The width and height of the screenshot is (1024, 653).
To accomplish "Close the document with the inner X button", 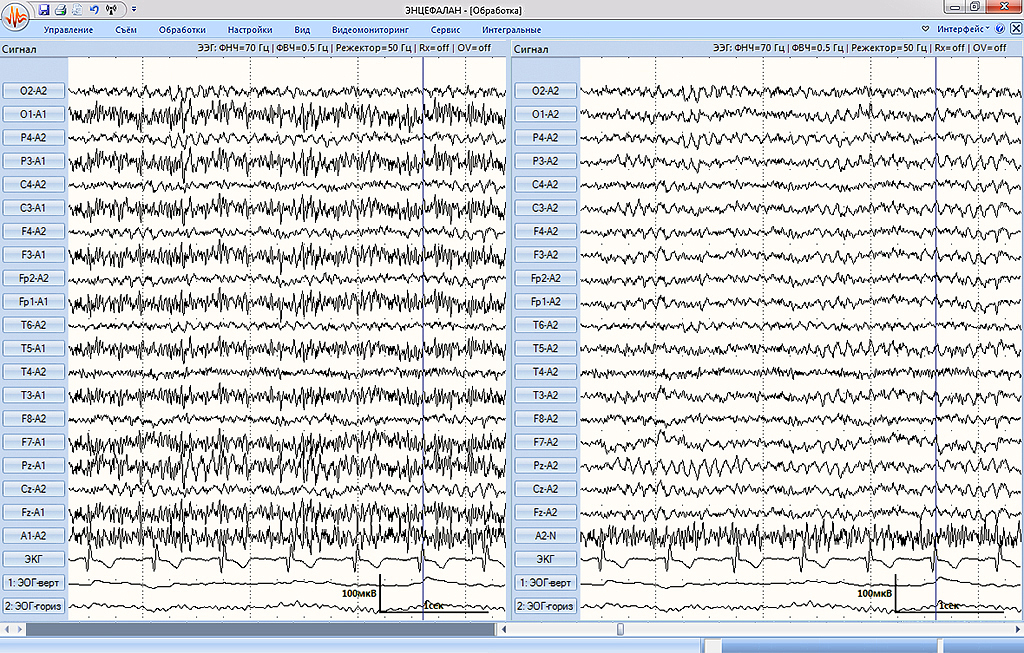I will [1016, 29].
